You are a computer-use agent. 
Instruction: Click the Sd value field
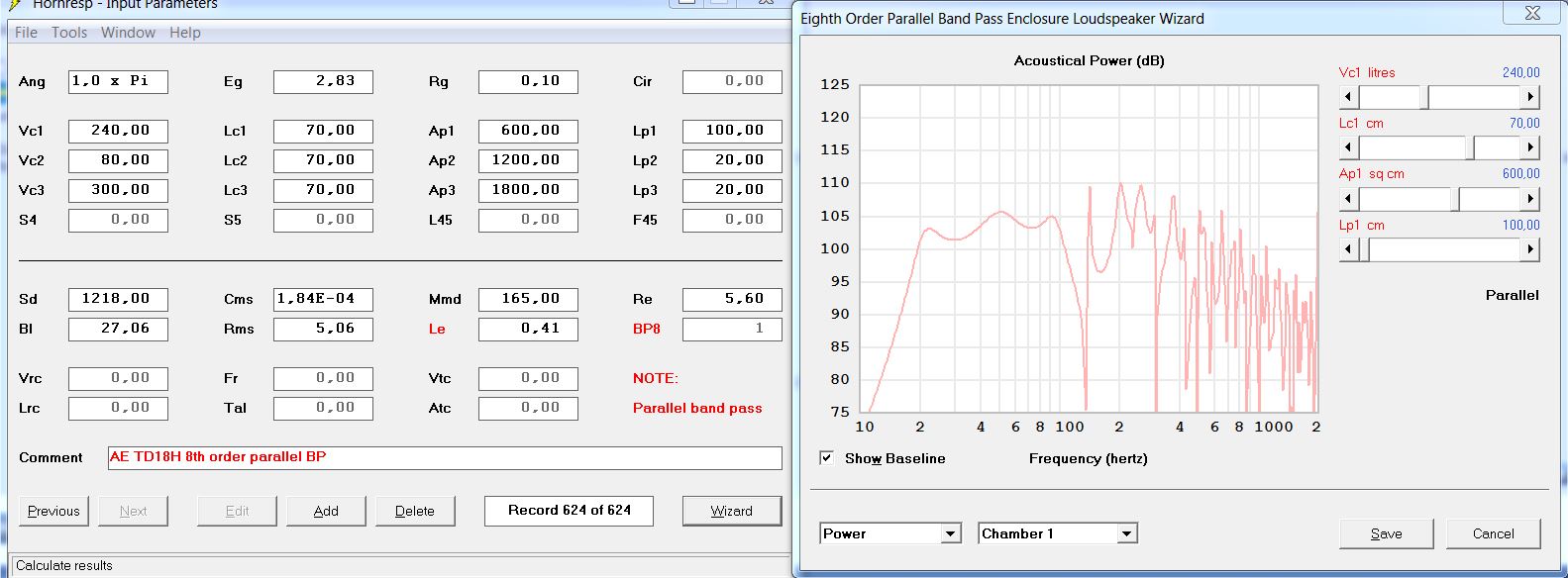[x=118, y=299]
